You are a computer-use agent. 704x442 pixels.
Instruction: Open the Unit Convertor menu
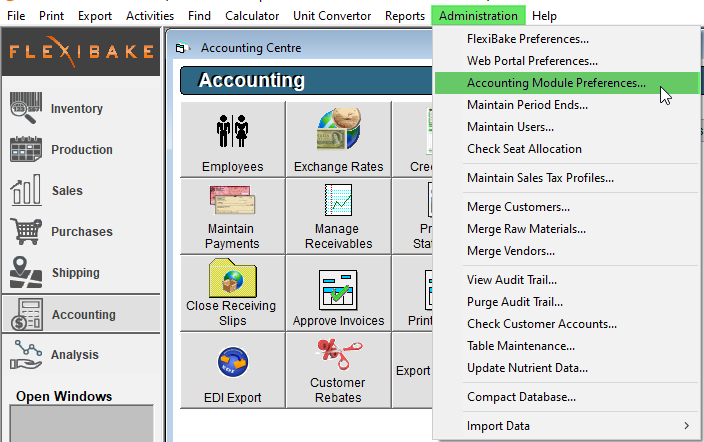tap(332, 16)
